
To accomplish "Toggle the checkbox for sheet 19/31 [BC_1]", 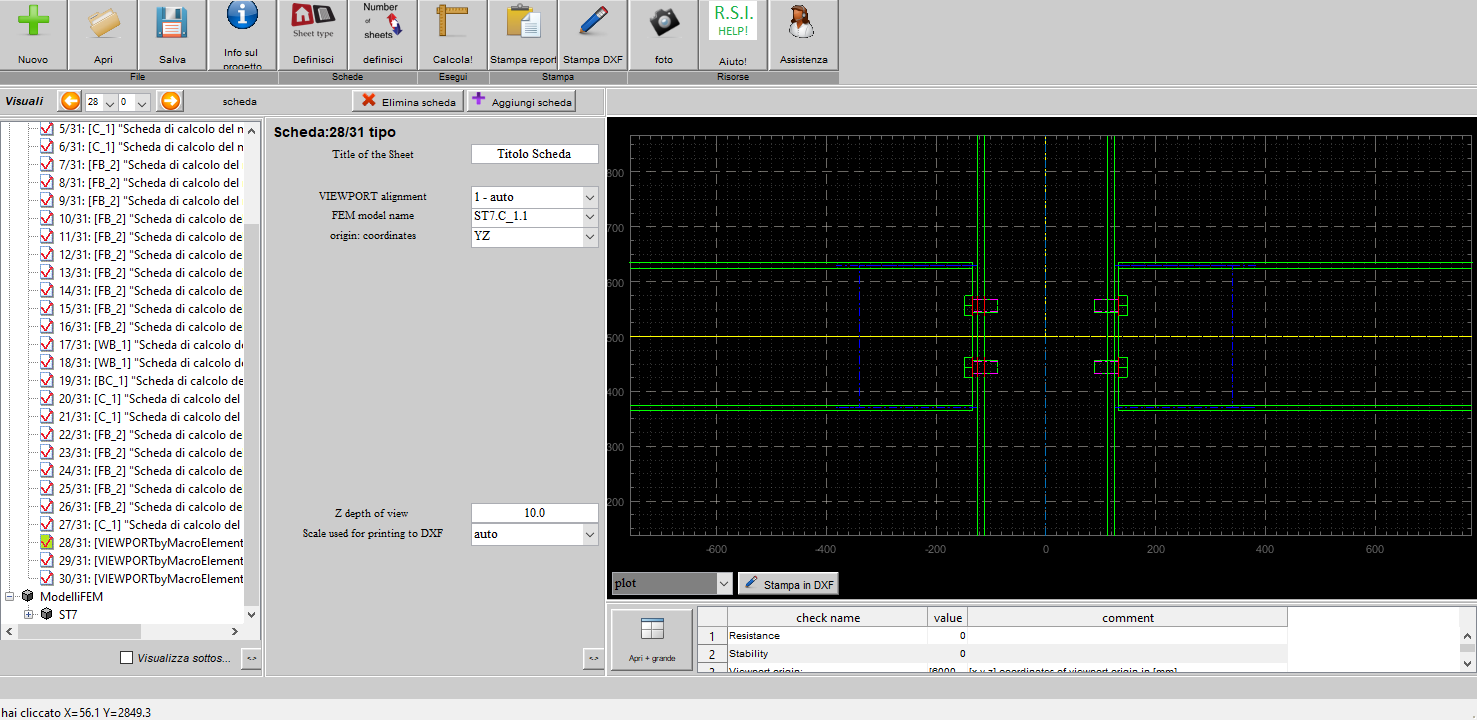I will (x=46, y=381).
